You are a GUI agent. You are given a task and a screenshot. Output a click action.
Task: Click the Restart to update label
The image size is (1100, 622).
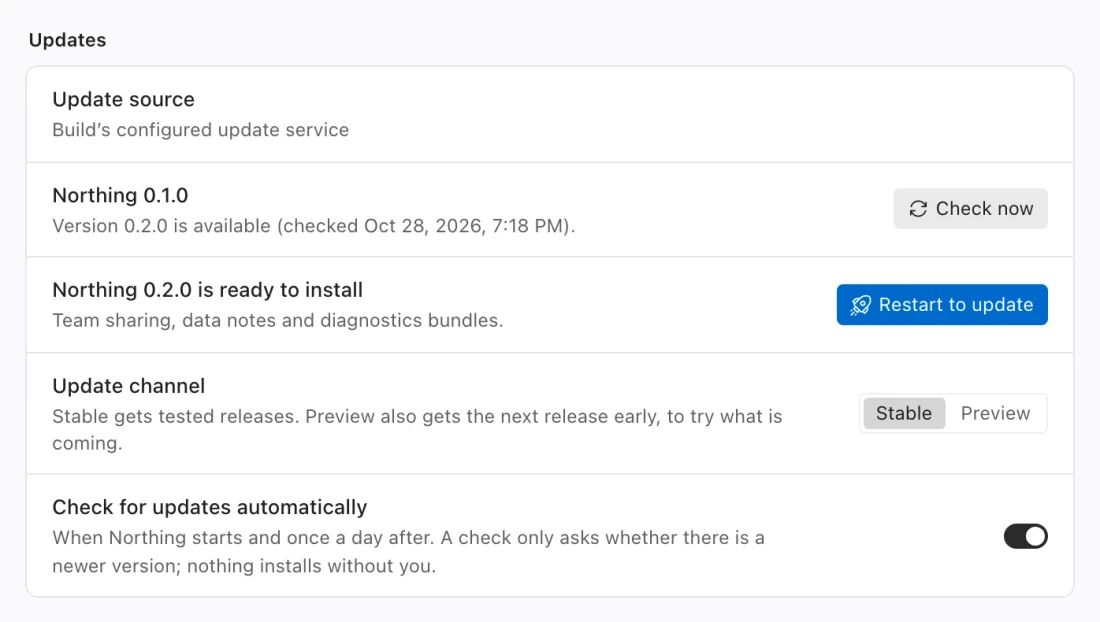click(x=955, y=305)
